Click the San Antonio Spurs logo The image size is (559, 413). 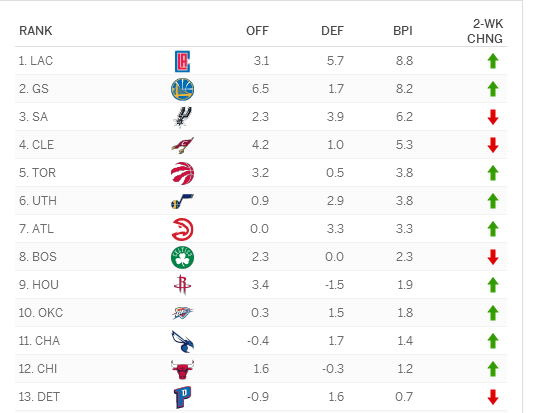tap(182, 117)
